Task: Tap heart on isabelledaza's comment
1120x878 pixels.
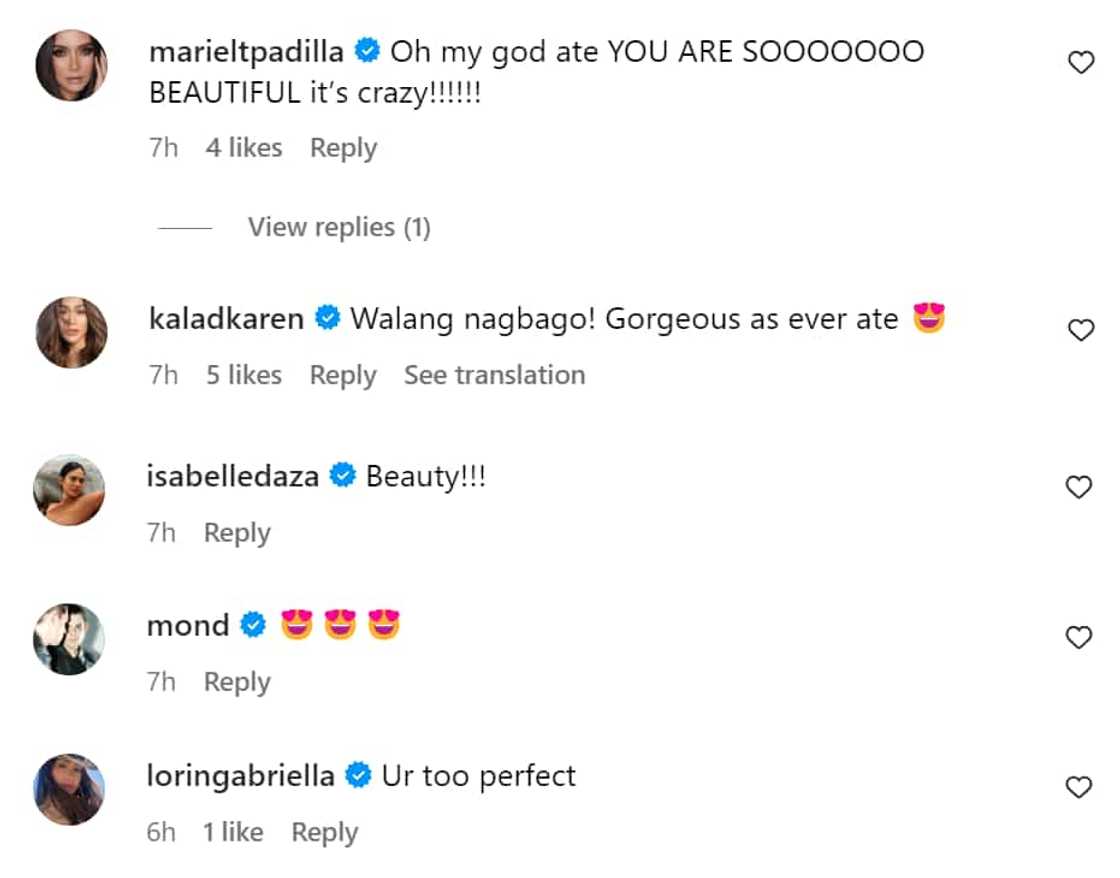Action: [x=1080, y=488]
